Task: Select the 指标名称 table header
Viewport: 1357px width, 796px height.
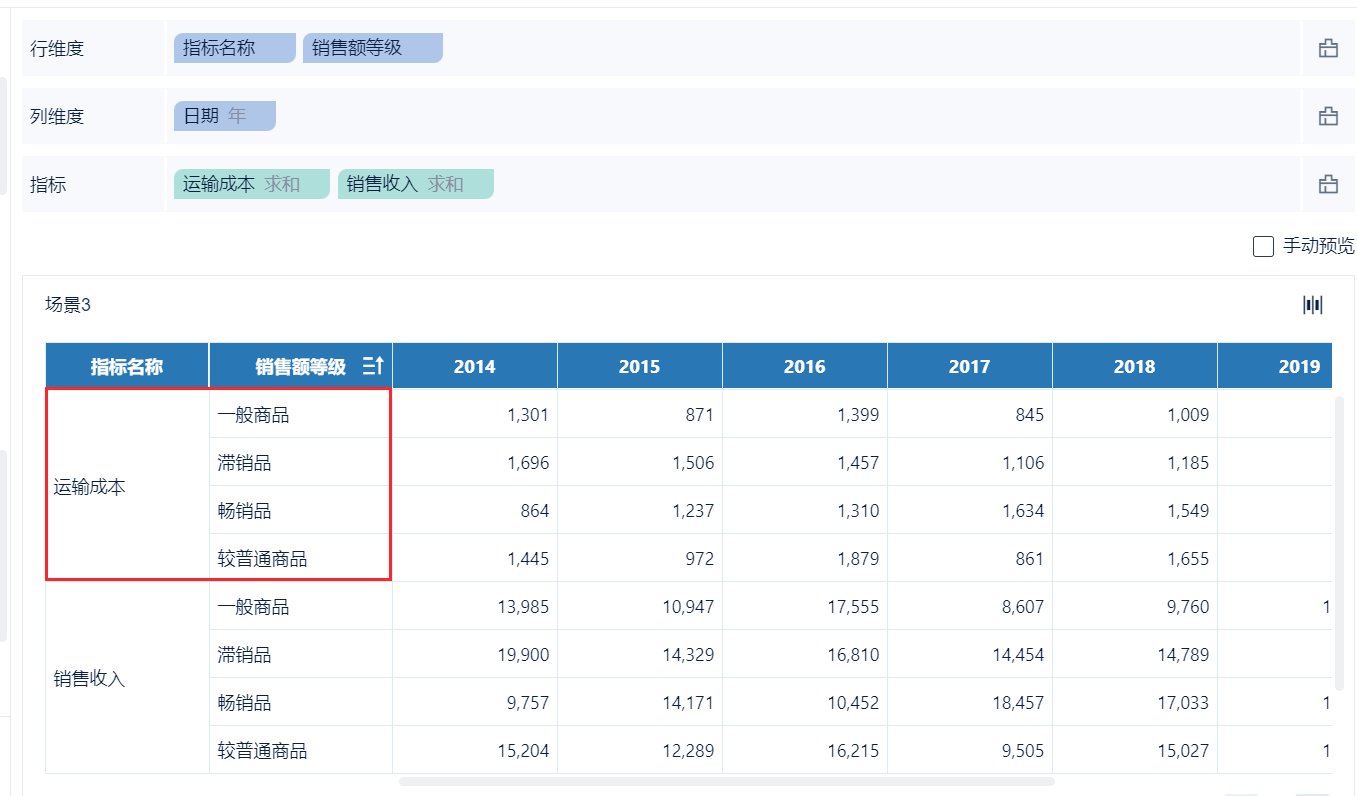Action: click(127, 367)
